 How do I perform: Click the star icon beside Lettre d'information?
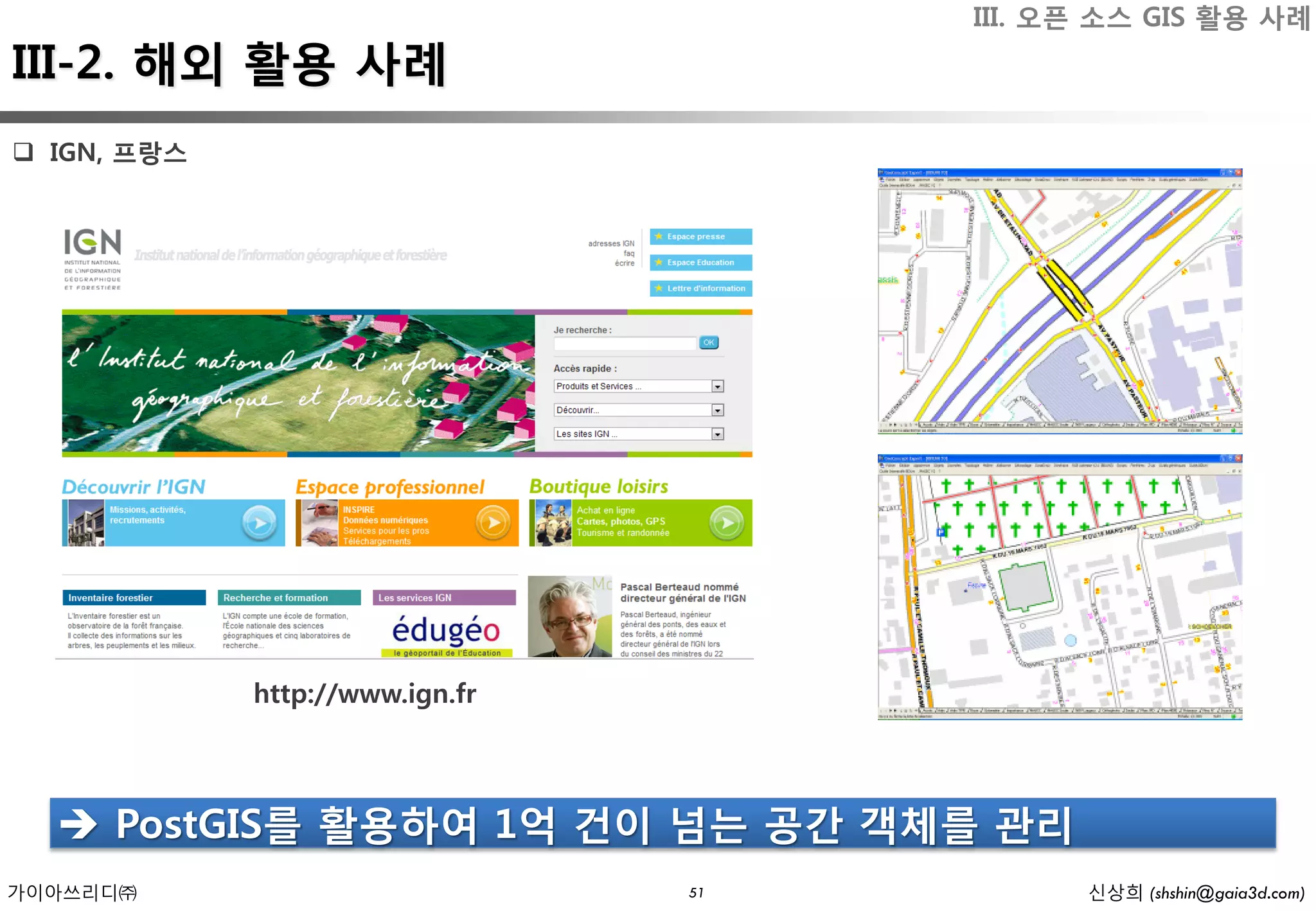pos(659,288)
